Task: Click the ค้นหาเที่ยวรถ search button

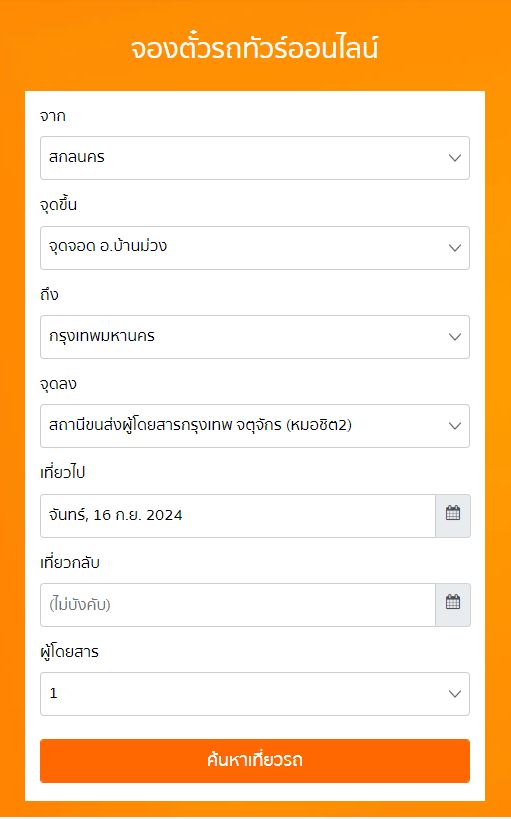Action: (x=255, y=760)
